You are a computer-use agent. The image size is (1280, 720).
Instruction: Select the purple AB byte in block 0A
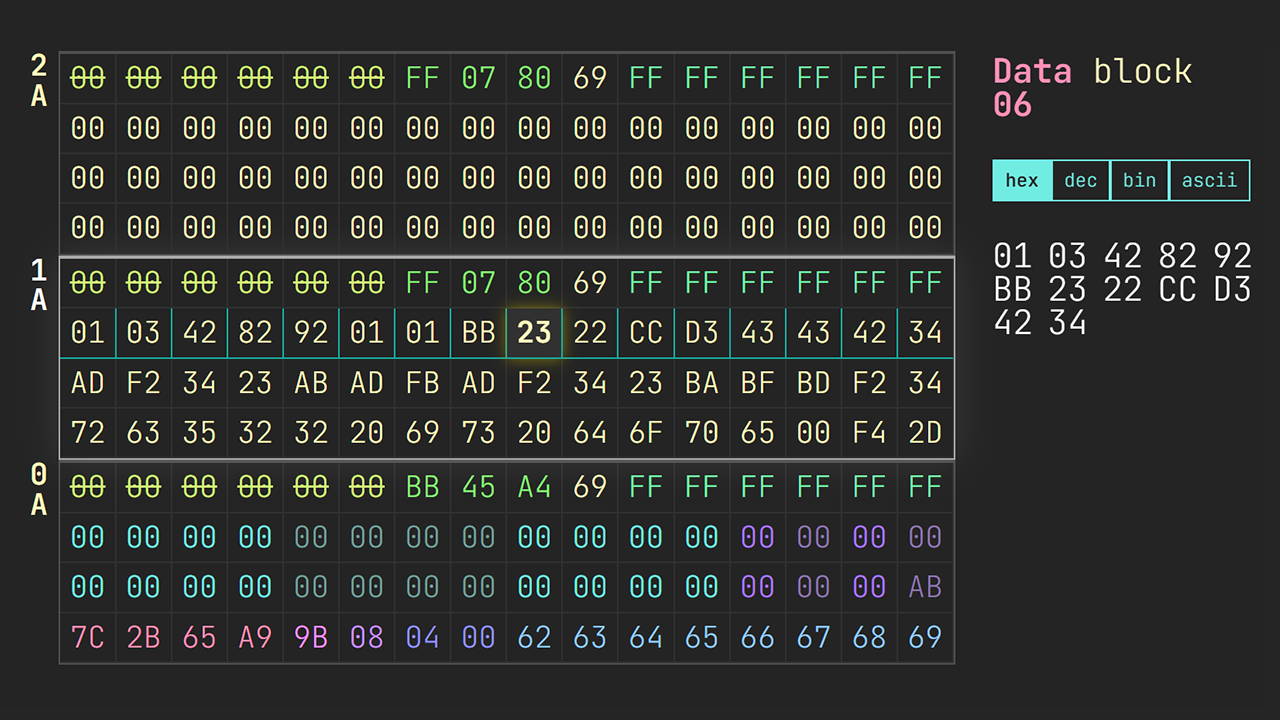pyautogui.click(x=926, y=588)
